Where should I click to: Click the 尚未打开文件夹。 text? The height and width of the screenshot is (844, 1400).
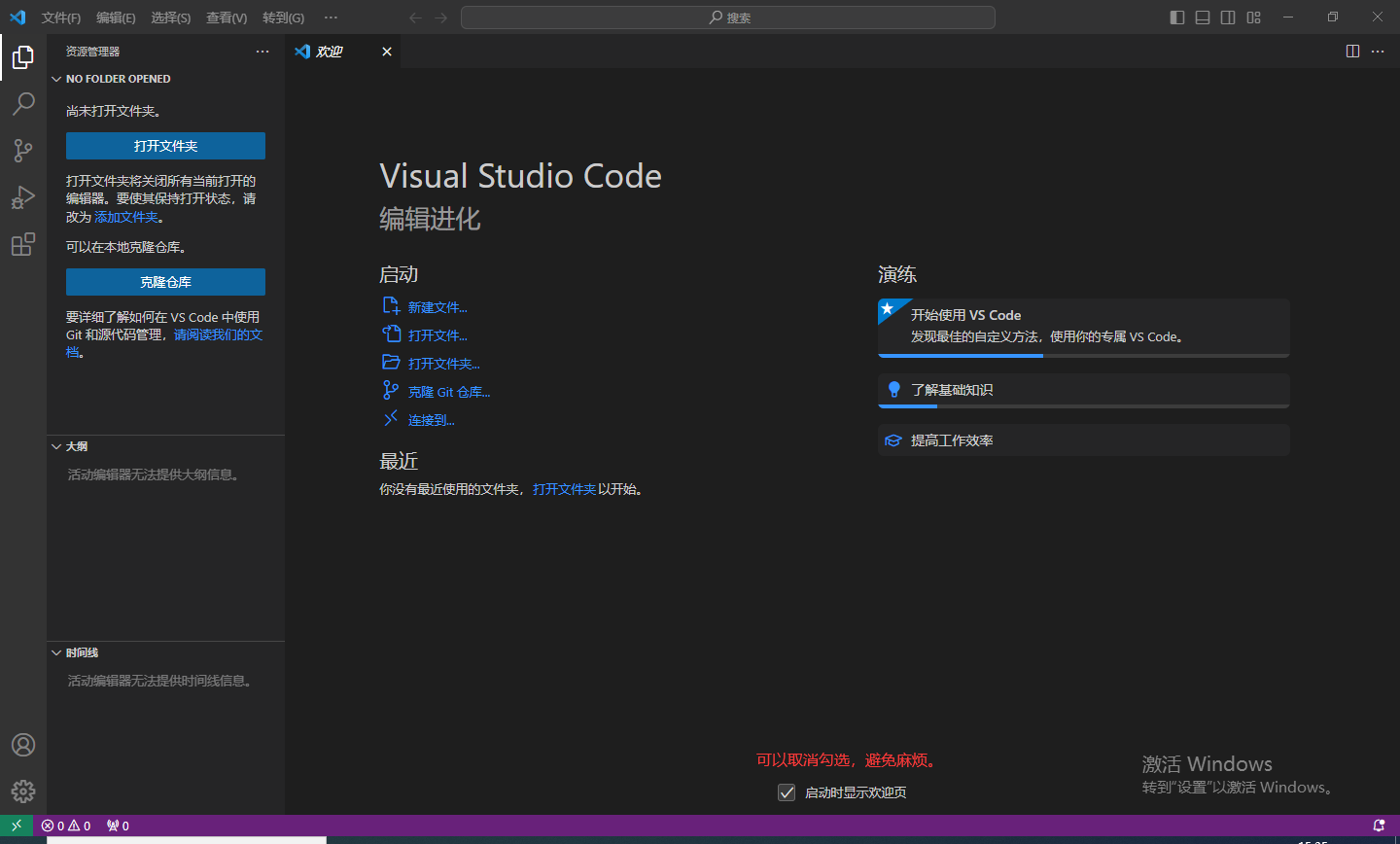(114, 111)
